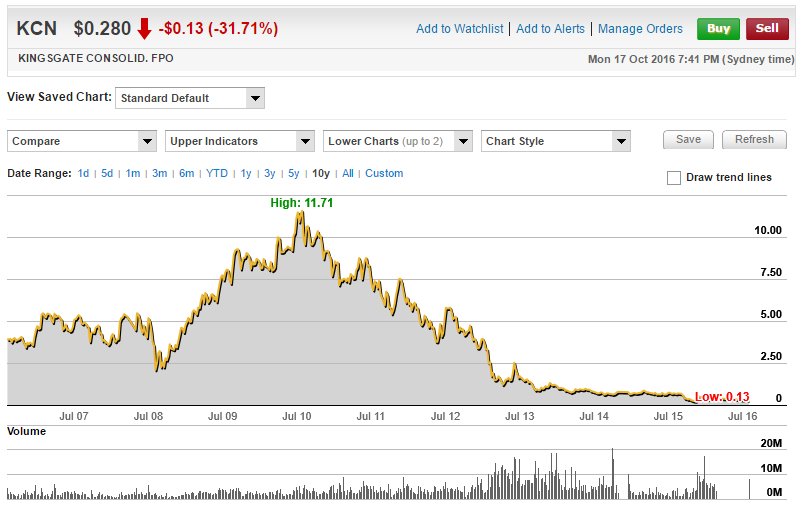Screen dimensions: 802x506
Task: Click the red Sell button
Action: pos(767,29)
